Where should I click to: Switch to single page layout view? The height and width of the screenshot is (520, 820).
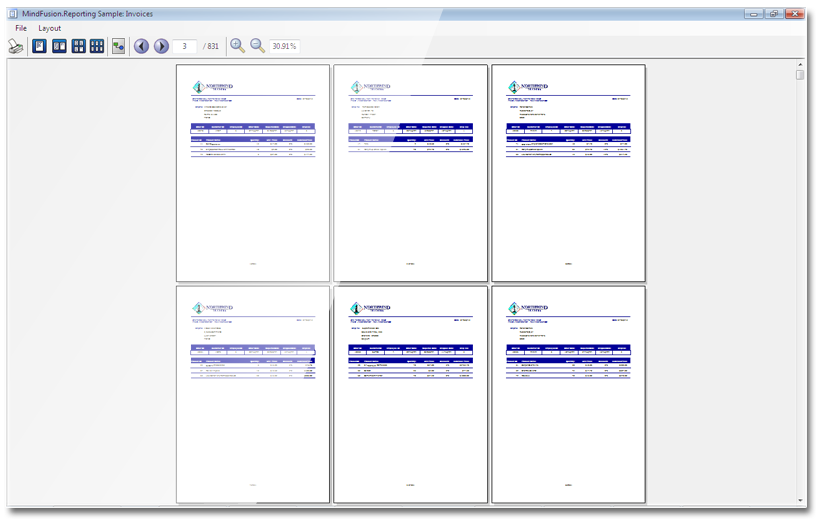click(x=40, y=46)
